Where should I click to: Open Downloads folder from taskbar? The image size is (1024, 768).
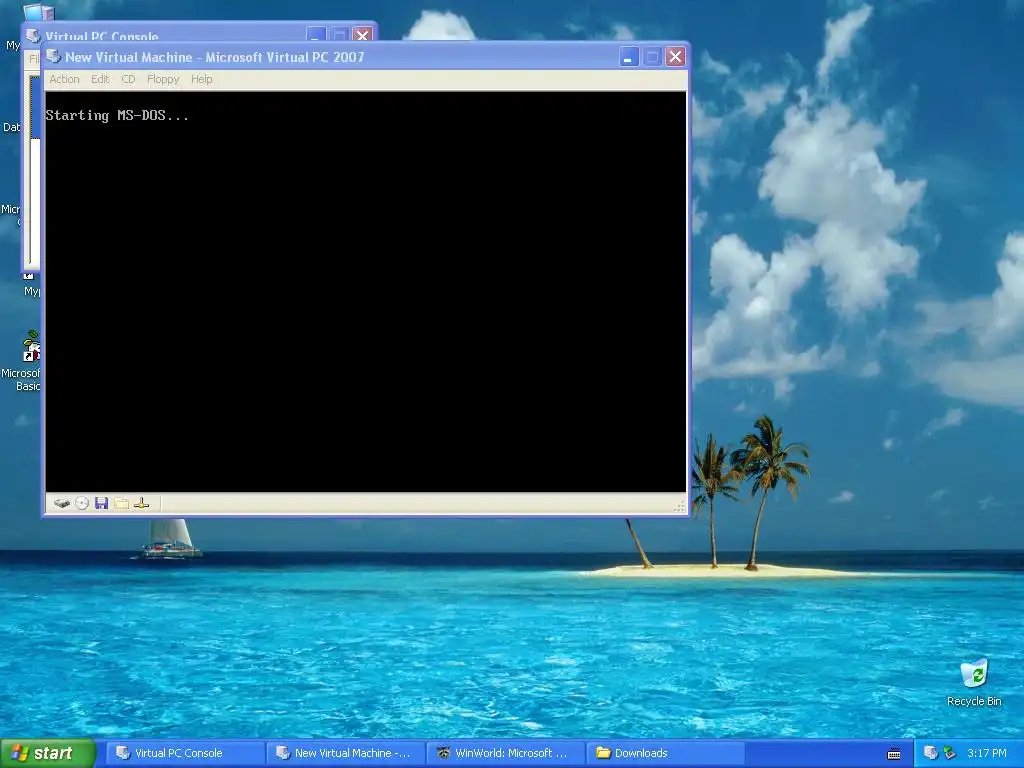[x=665, y=753]
